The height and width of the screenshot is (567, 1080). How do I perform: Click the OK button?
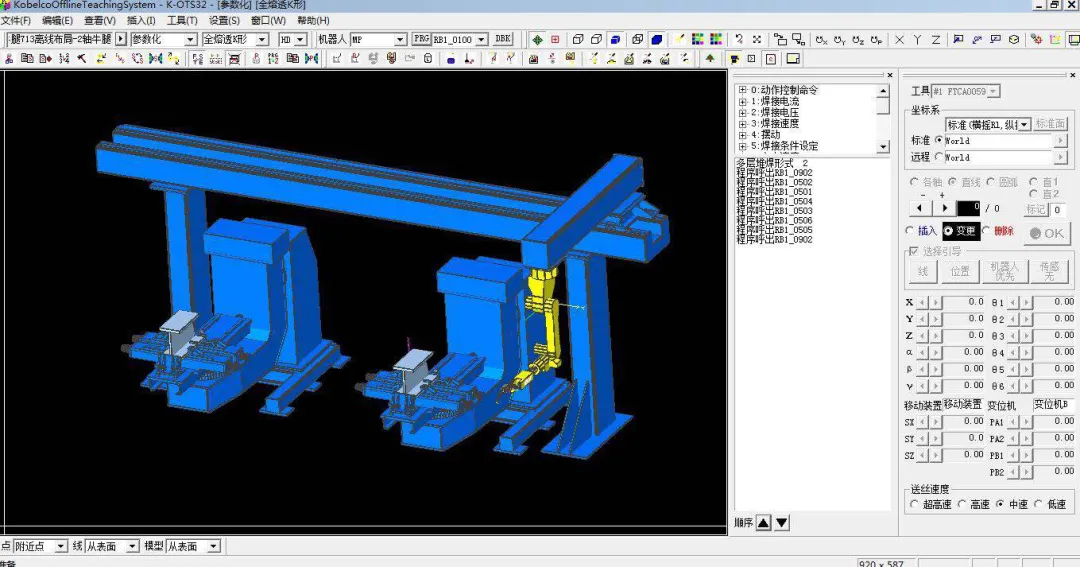pos(1047,234)
